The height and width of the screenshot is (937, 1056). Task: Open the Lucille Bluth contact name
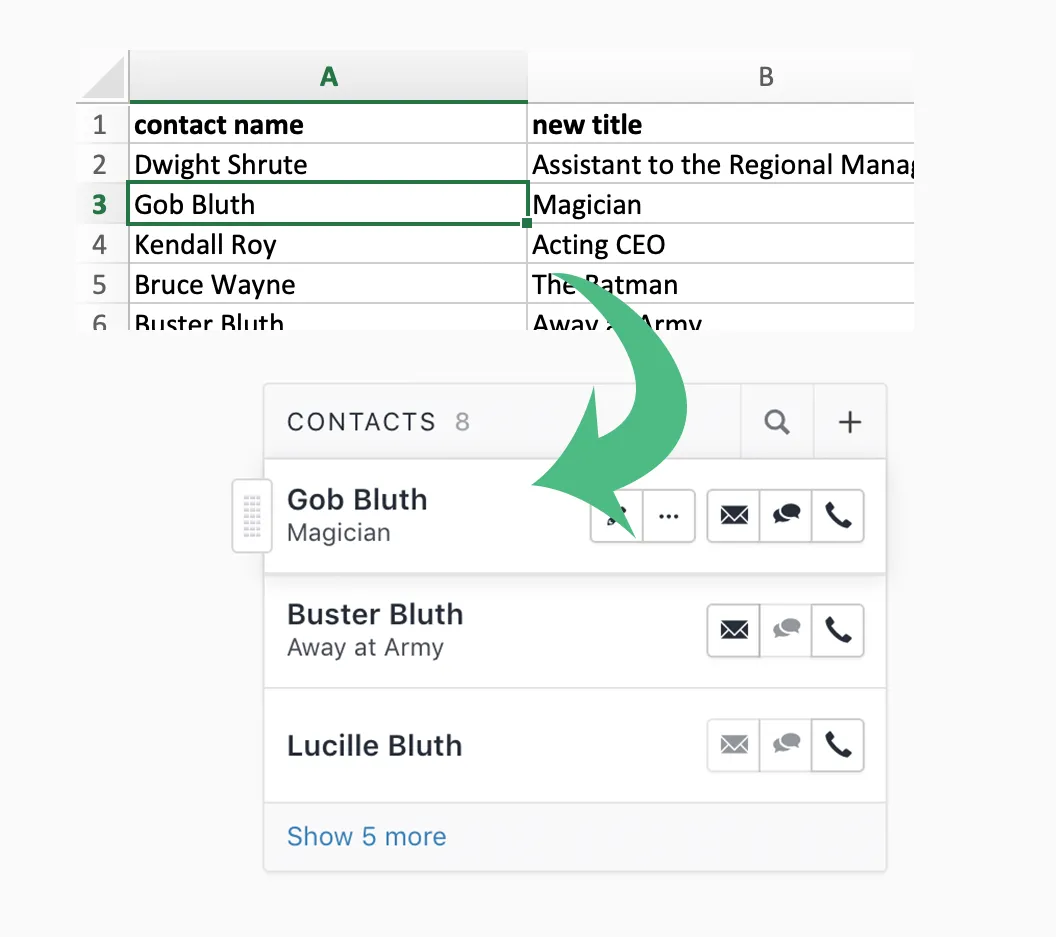(374, 746)
